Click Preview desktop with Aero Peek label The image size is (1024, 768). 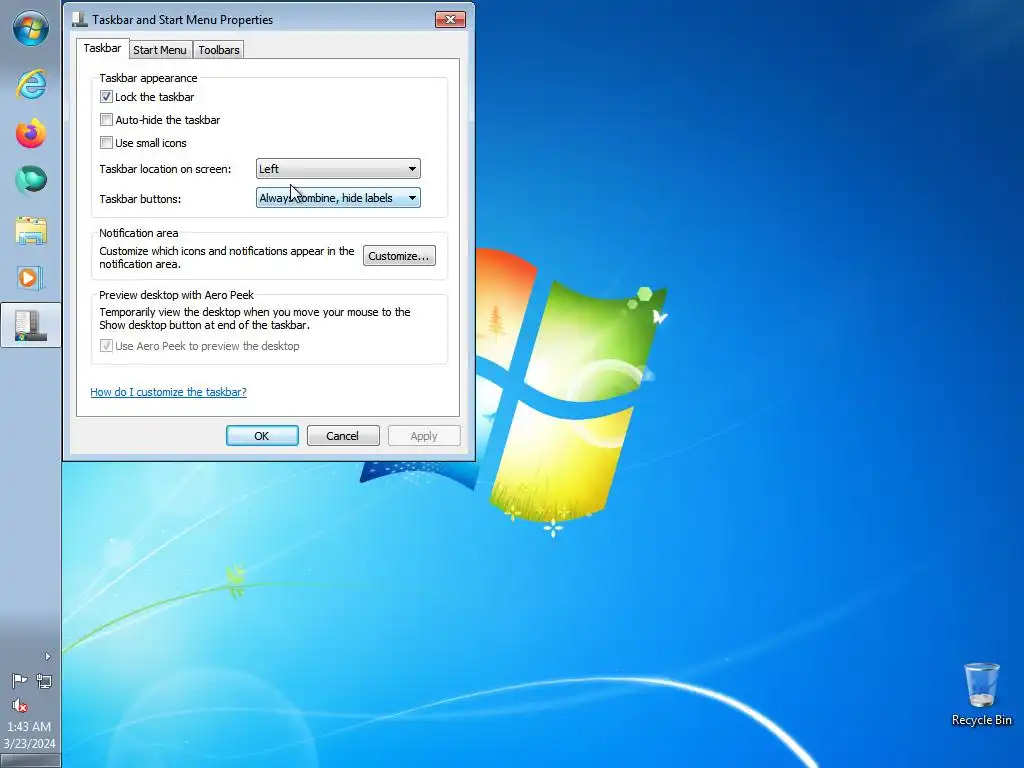[x=176, y=295]
